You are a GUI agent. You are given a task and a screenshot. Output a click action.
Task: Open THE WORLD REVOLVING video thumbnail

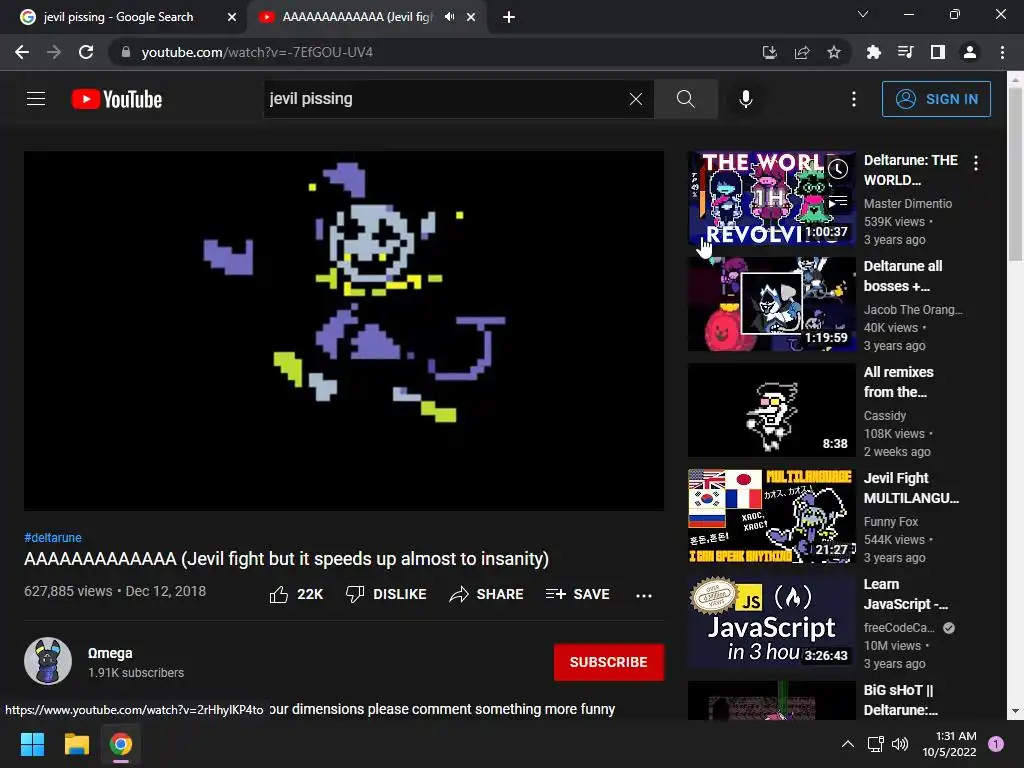coord(772,198)
